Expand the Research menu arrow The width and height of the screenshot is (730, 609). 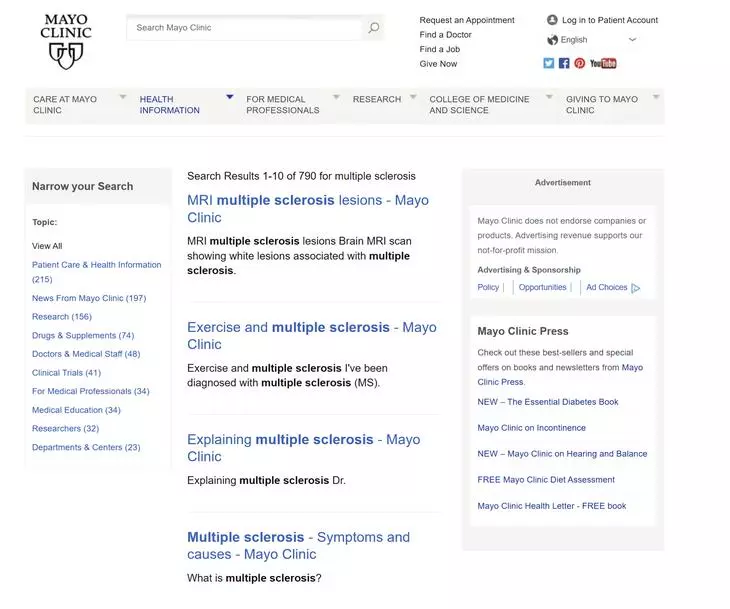pyautogui.click(x=413, y=97)
